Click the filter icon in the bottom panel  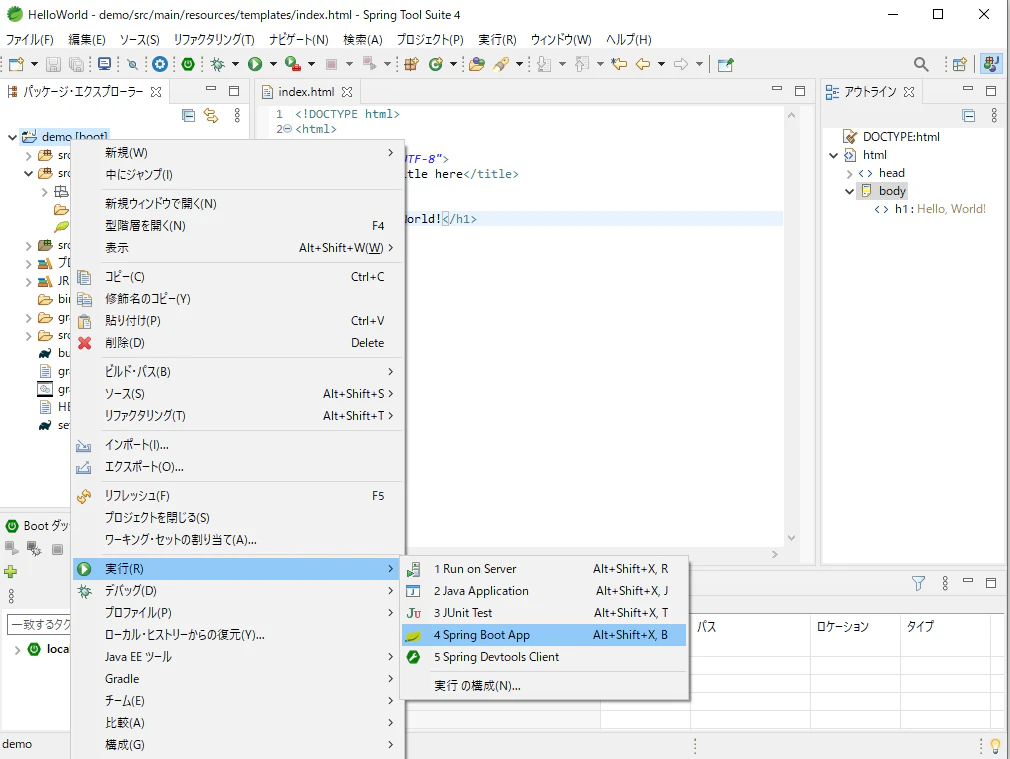pyautogui.click(x=919, y=583)
